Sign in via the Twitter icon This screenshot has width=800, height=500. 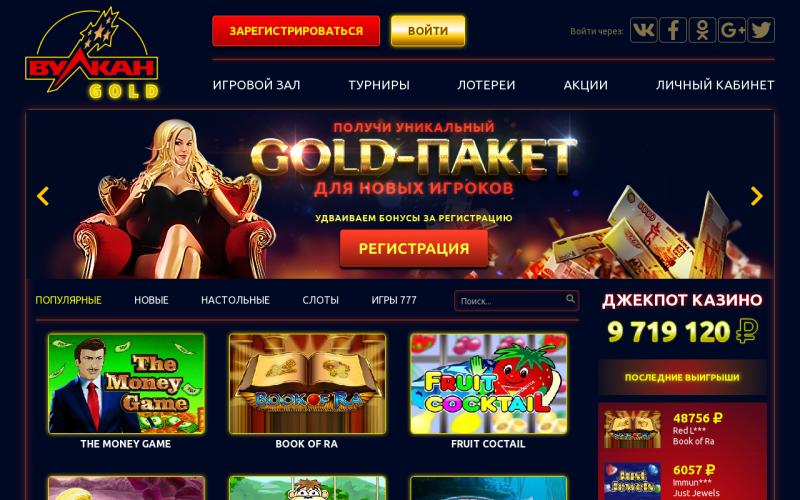pyautogui.click(x=761, y=30)
